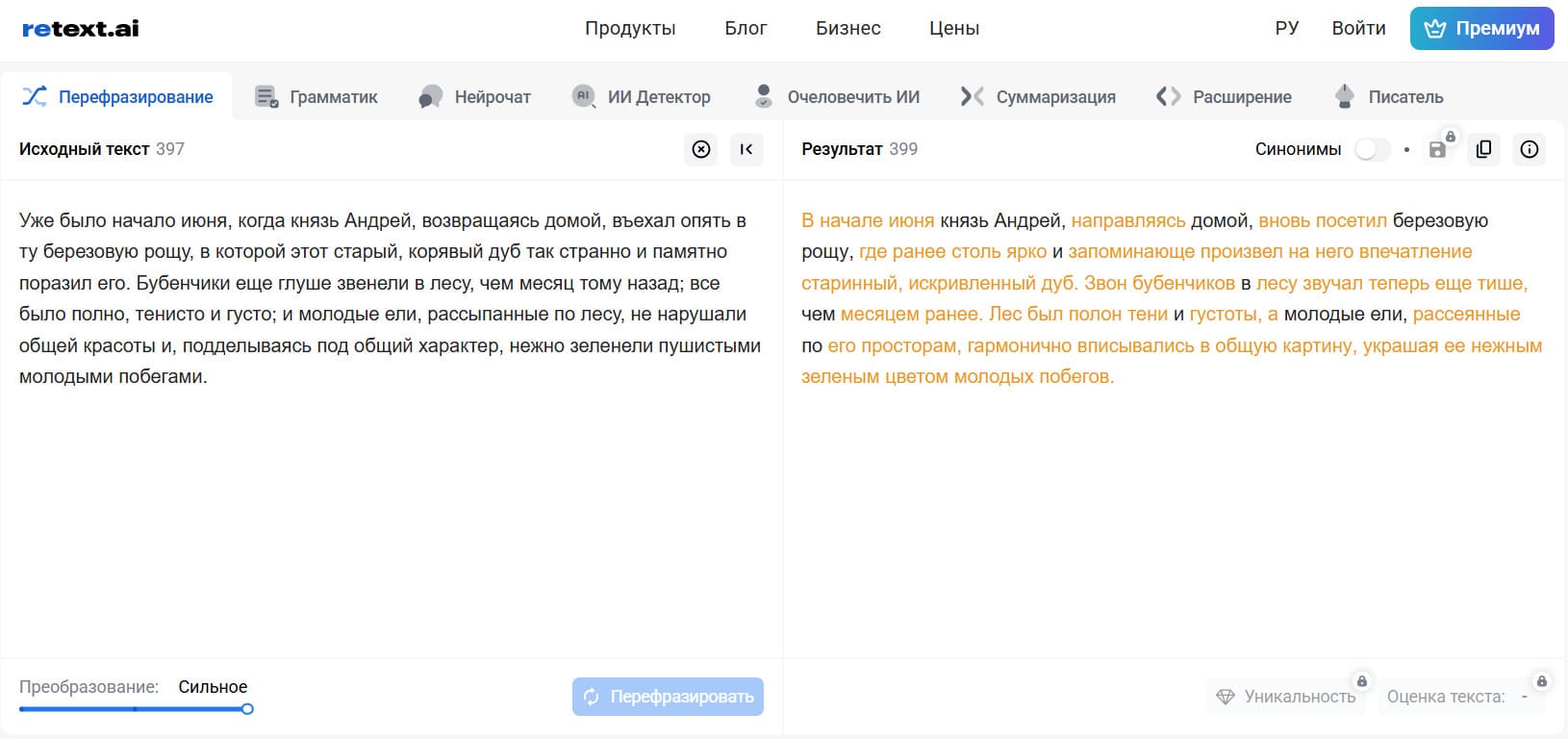Click the Войти login link
1568x739 pixels.
pyautogui.click(x=1358, y=29)
